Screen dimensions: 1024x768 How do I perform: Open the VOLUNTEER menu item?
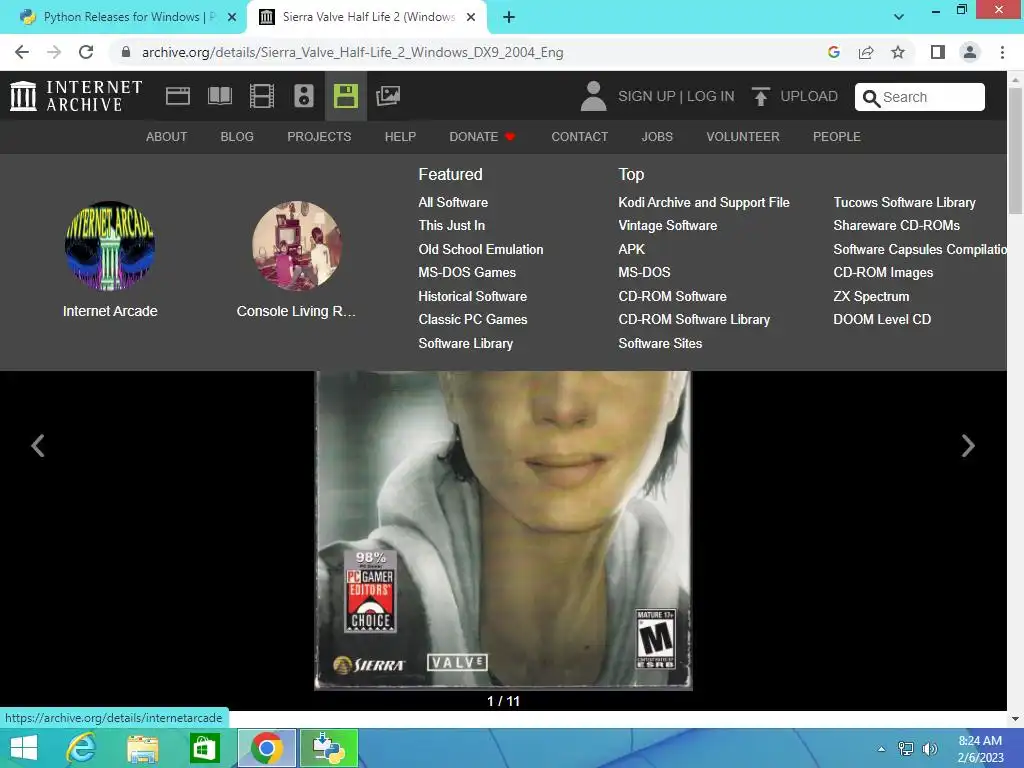(743, 136)
